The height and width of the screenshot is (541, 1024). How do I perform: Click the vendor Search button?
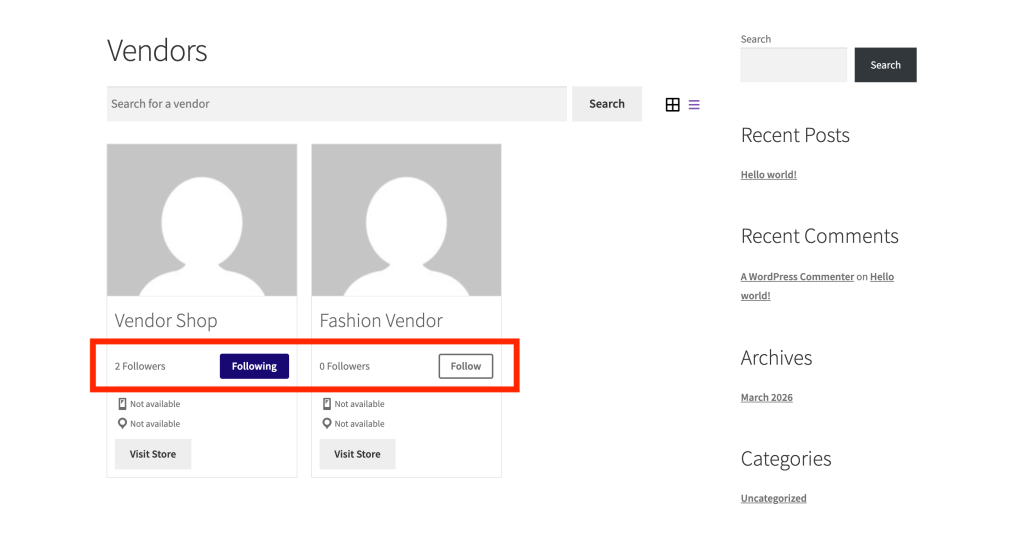pyautogui.click(x=607, y=104)
